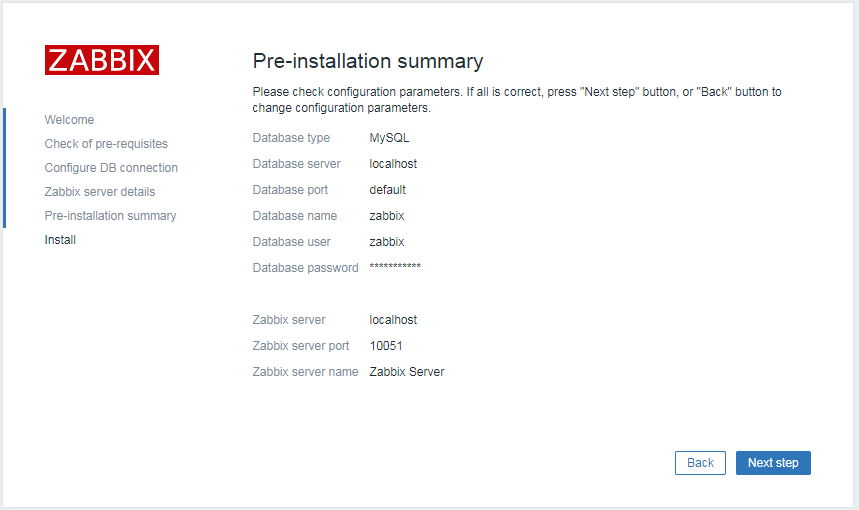Click the Pre-installation summary heading
Screen dimensions: 859x510
[x=368, y=61]
